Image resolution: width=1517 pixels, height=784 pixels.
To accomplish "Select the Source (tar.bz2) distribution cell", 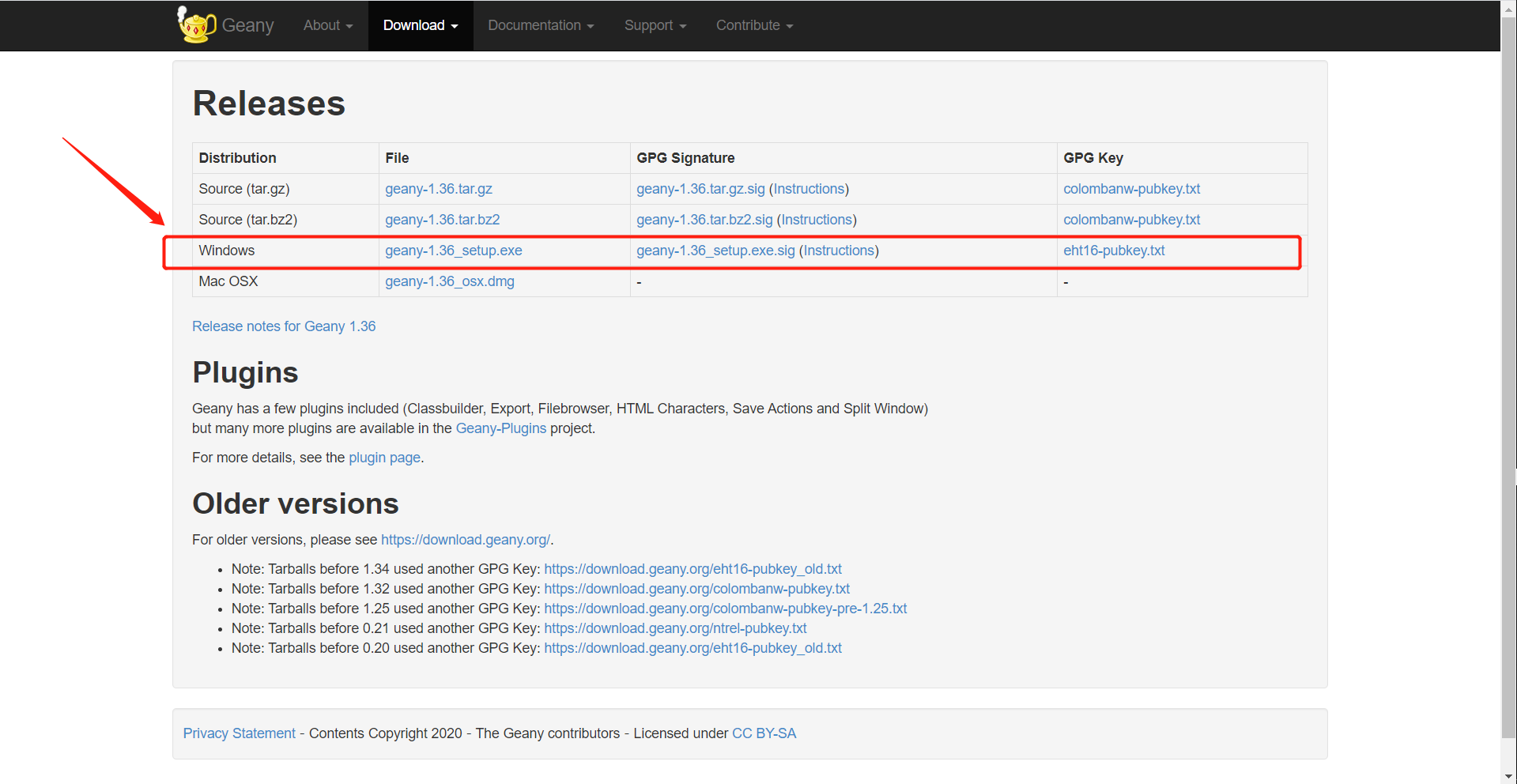I will pyautogui.click(x=285, y=220).
